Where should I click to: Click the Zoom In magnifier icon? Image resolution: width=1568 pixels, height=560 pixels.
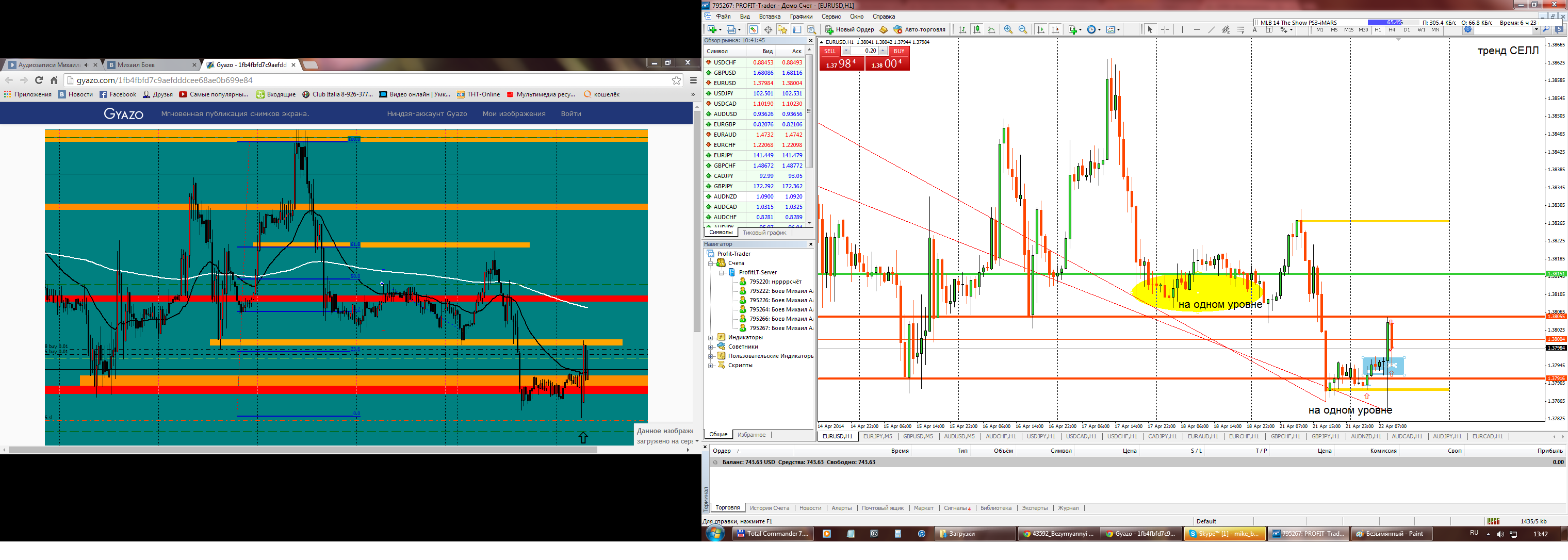[x=1008, y=29]
